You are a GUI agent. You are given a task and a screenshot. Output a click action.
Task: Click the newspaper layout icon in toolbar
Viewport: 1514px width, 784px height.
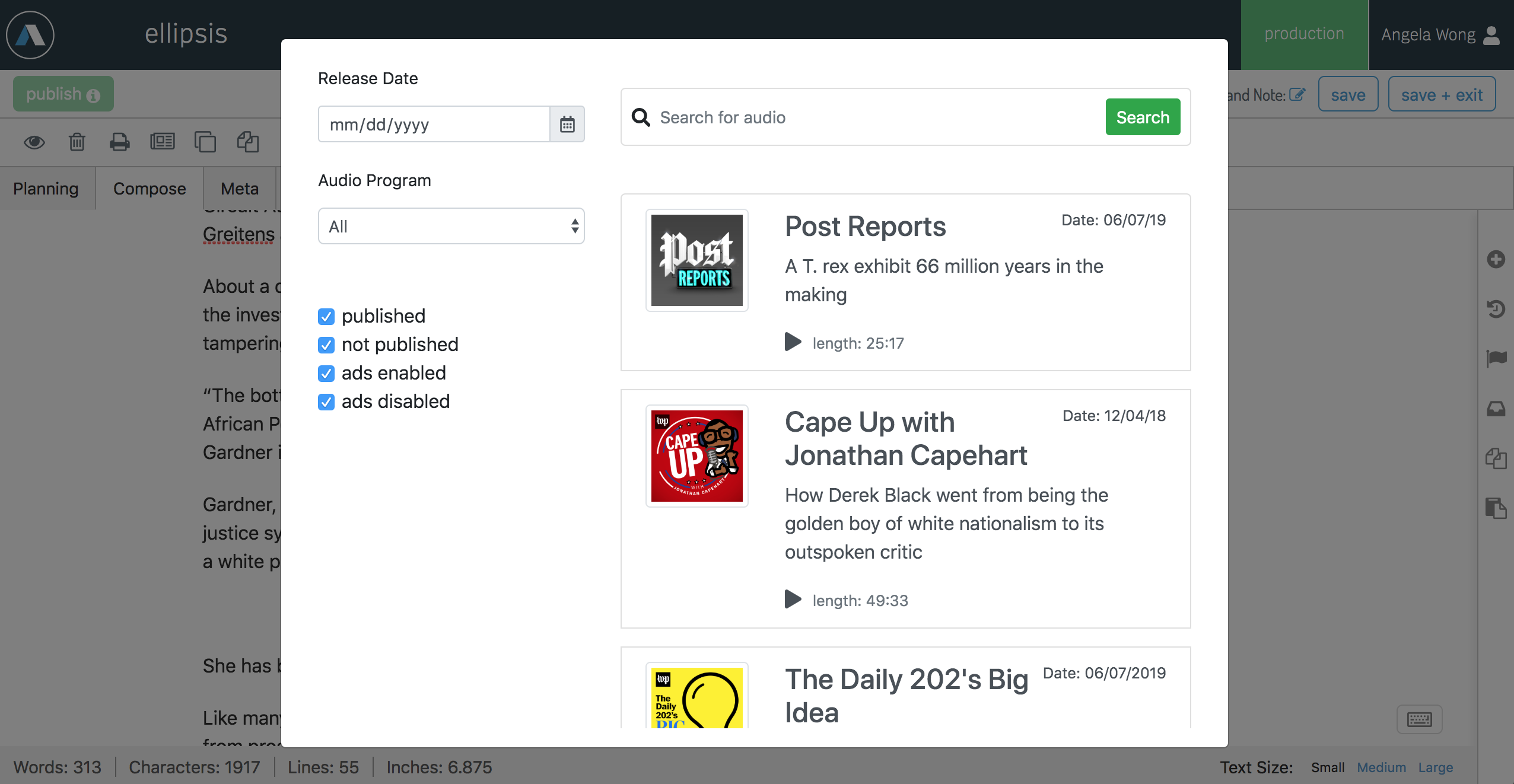point(163,141)
